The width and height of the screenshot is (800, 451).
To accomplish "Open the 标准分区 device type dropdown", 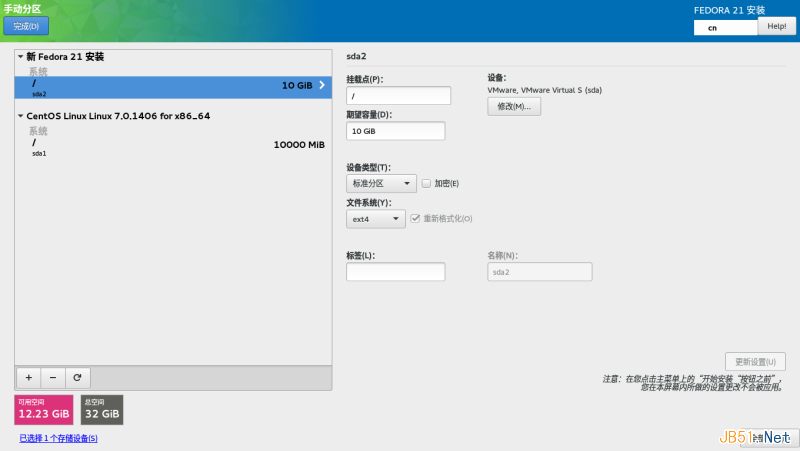I will pos(381,184).
